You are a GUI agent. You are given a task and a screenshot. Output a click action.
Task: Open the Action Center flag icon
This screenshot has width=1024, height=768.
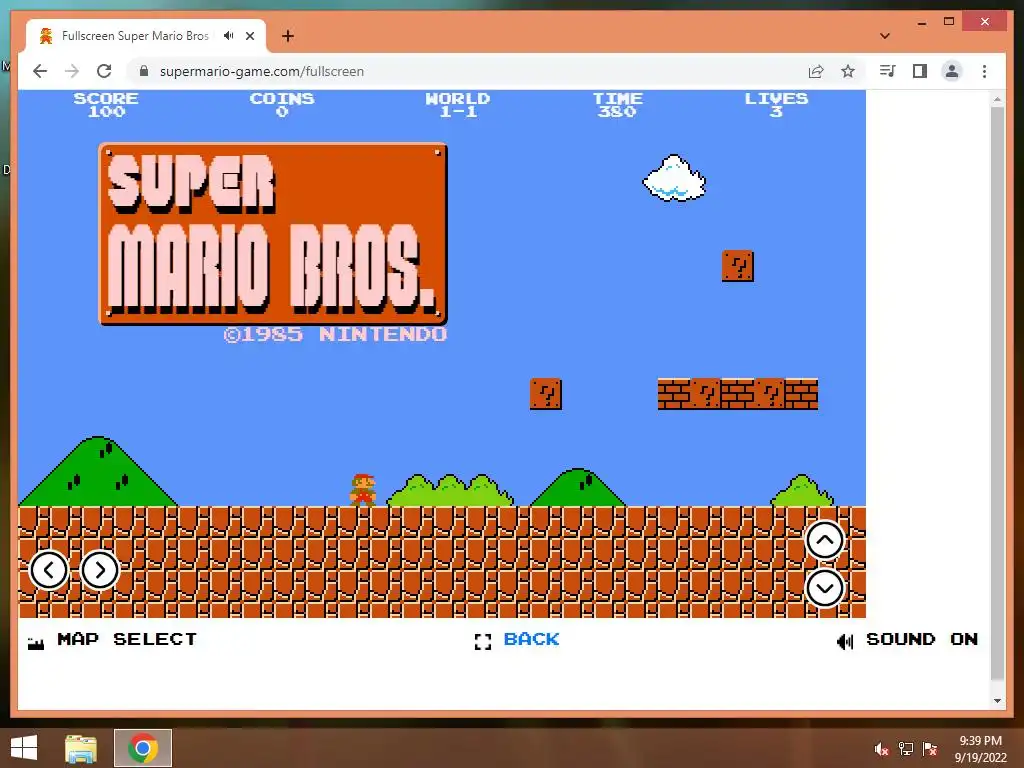click(929, 749)
